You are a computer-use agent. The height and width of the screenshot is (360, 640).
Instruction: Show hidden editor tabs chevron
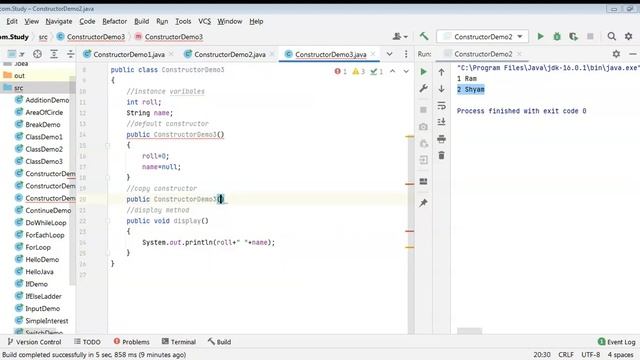389,54
